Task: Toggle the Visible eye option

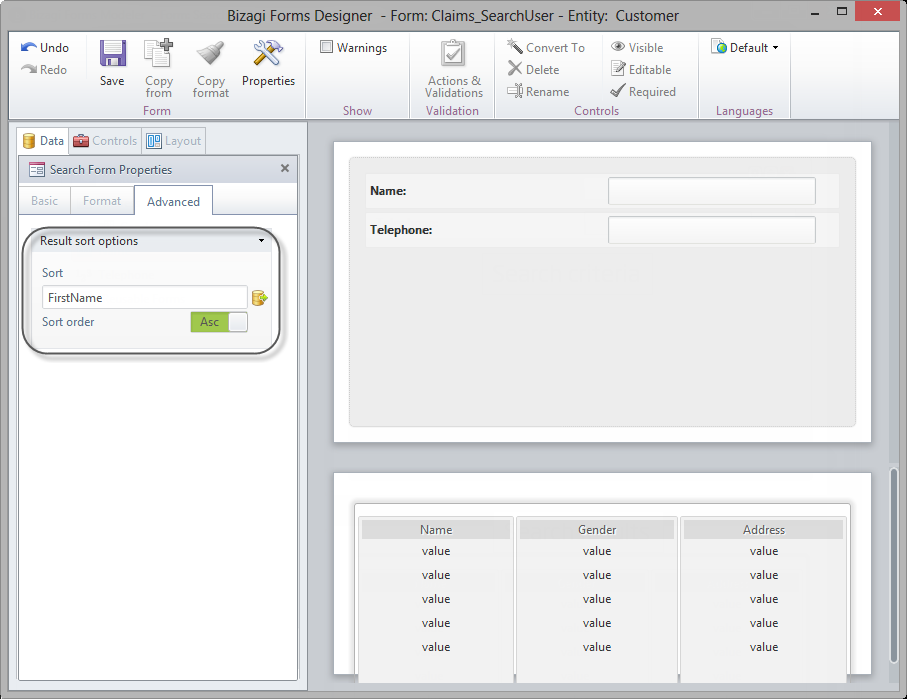Action: tap(637, 47)
